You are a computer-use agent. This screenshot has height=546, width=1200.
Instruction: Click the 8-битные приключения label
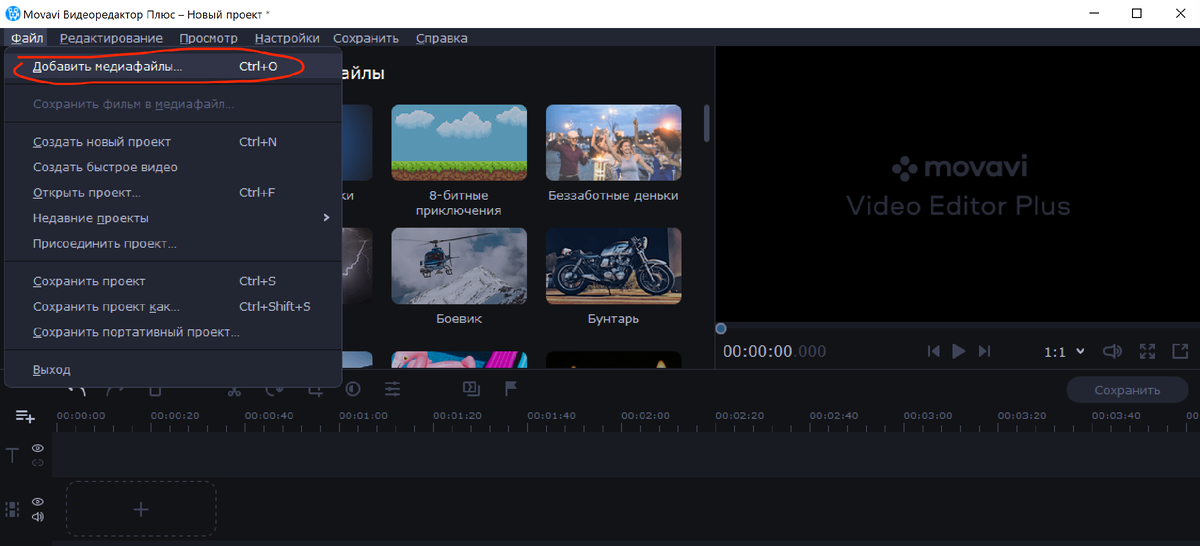(459, 203)
